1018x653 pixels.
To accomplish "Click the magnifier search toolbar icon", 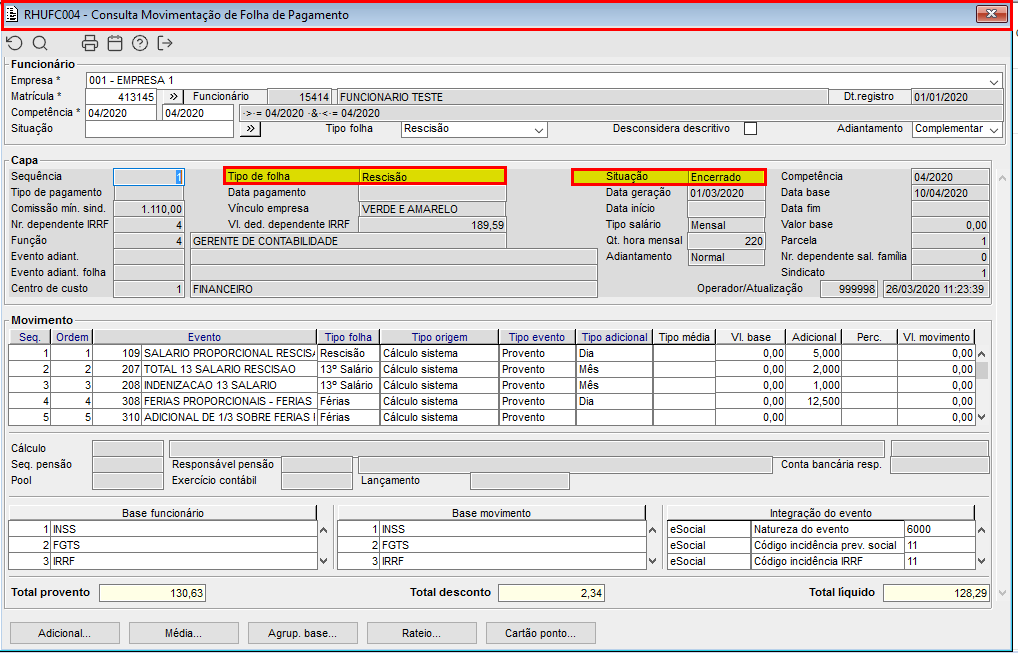I will point(40,43).
